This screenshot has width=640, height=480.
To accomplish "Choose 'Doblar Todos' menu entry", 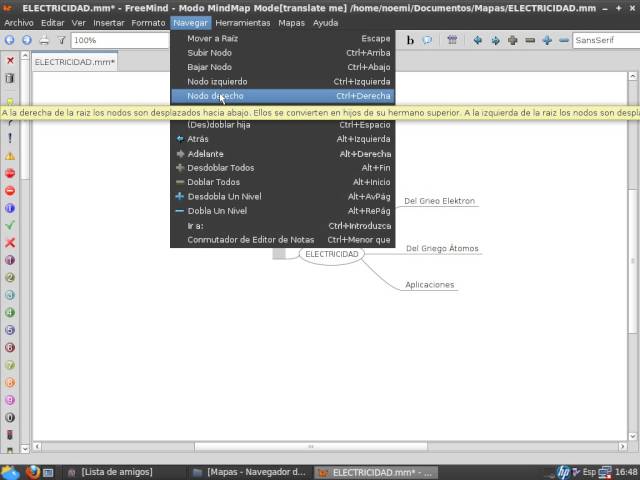I will pos(282,182).
